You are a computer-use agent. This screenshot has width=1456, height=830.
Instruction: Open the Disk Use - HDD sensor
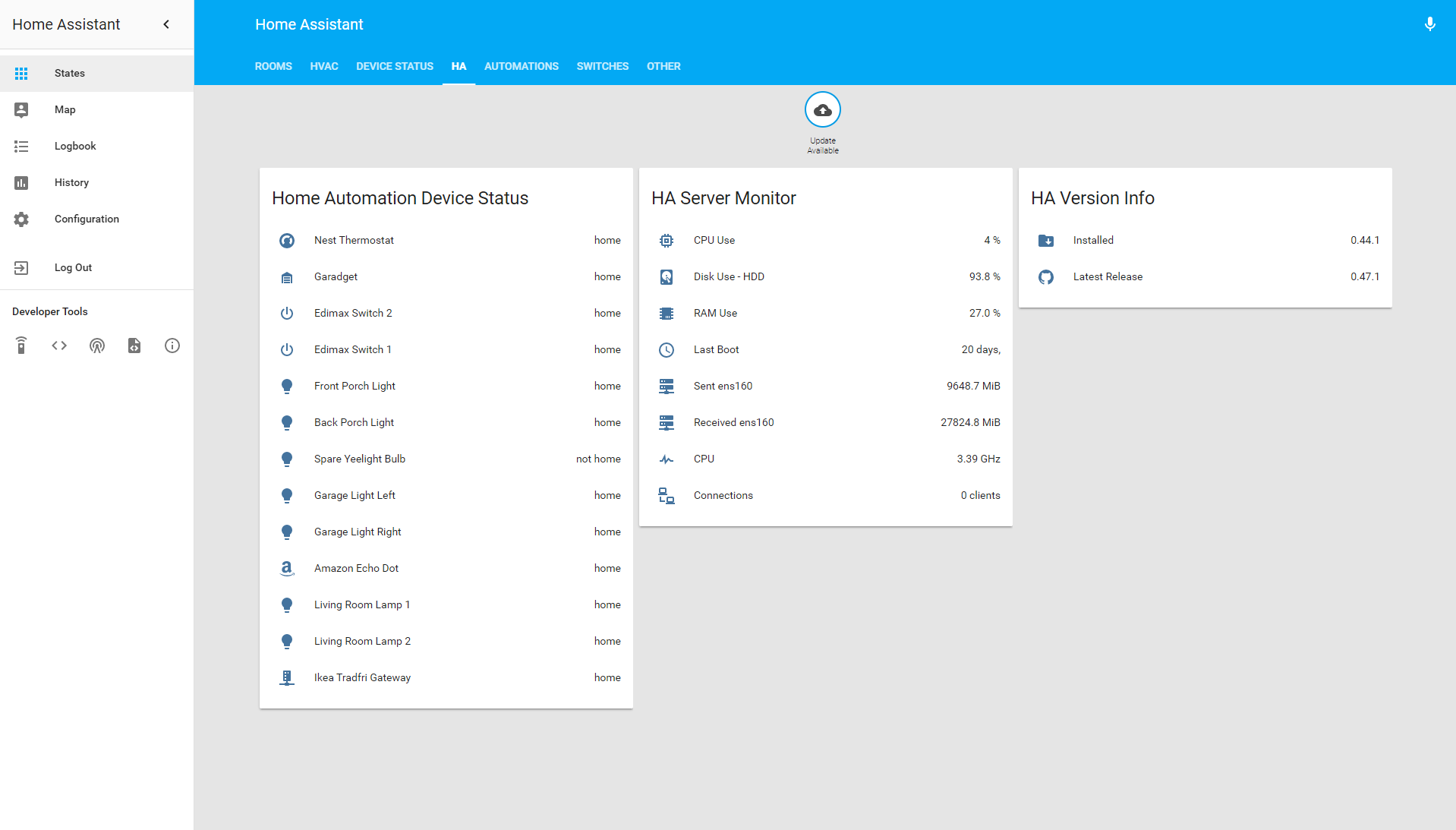(x=729, y=277)
